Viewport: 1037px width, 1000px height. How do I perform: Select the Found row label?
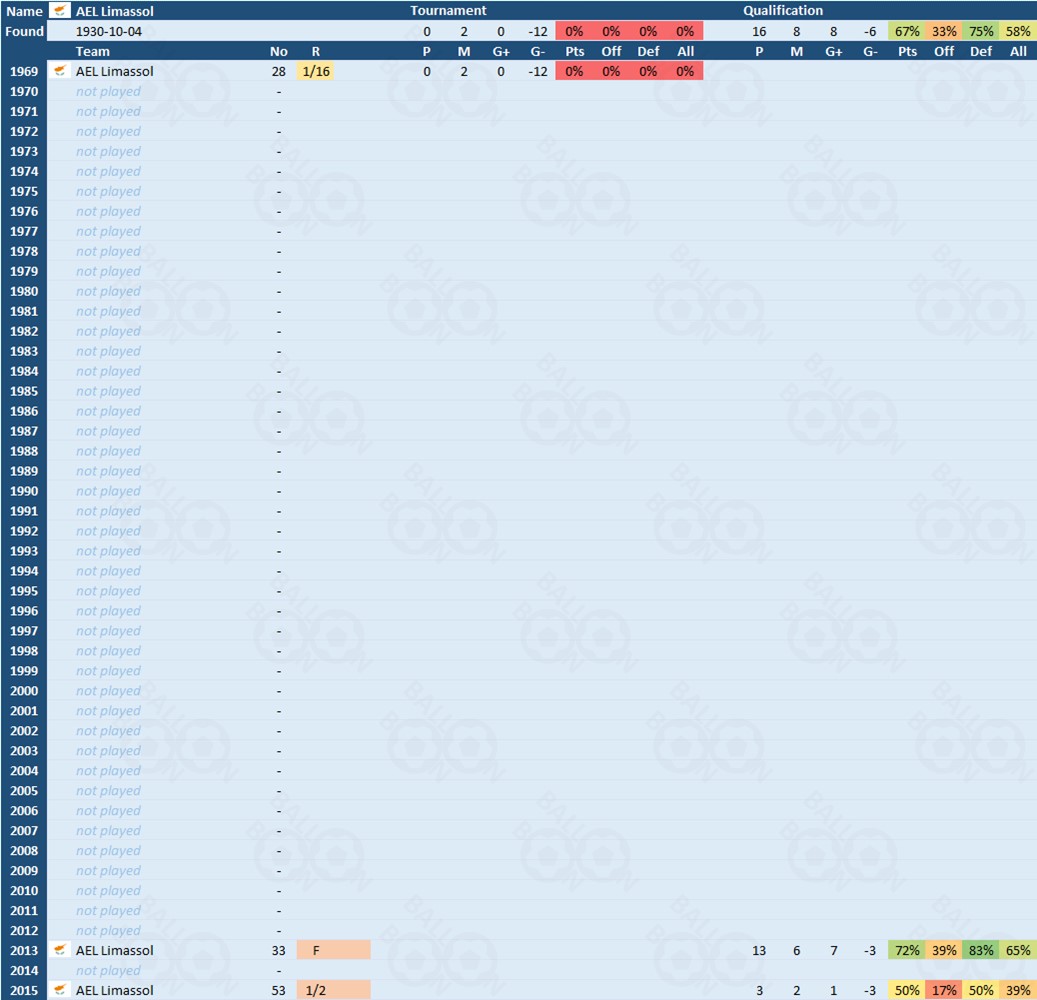point(24,31)
